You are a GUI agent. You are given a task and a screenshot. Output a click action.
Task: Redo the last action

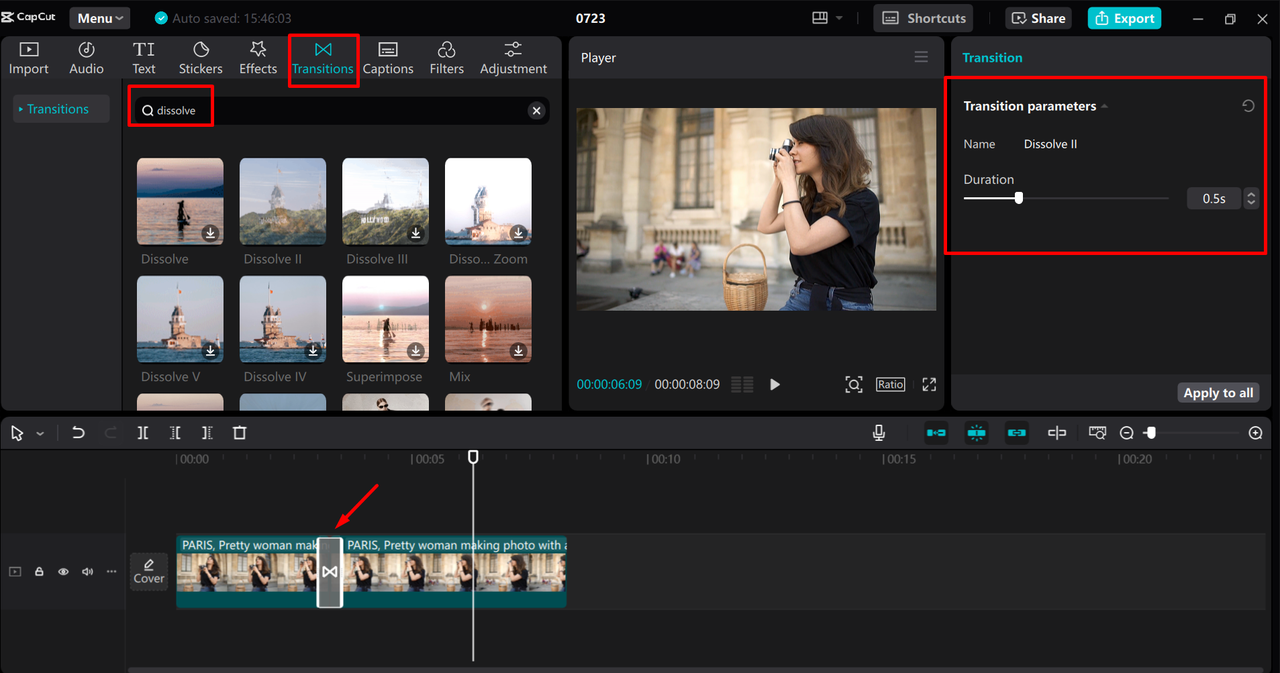coord(111,433)
